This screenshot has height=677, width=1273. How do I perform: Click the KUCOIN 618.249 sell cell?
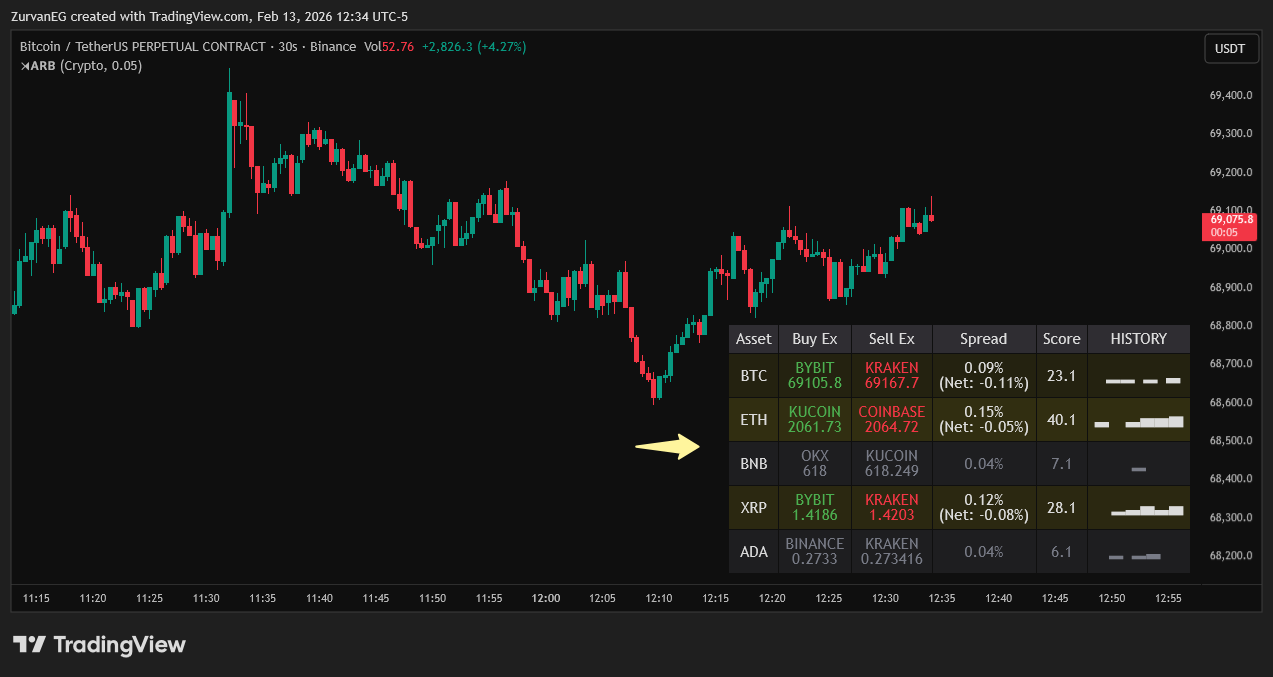892,464
